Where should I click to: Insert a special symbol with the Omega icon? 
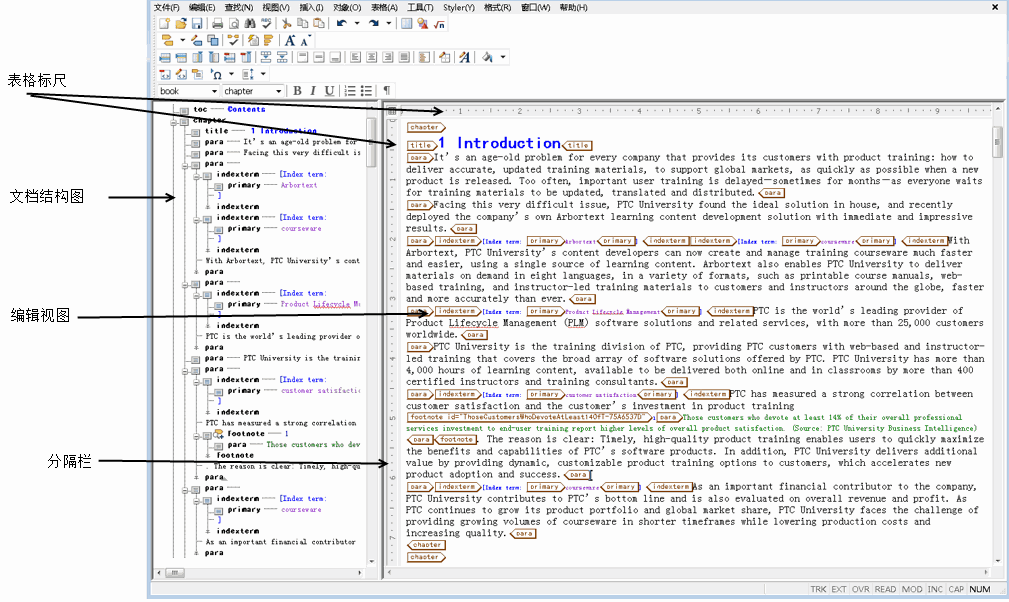coord(216,74)
